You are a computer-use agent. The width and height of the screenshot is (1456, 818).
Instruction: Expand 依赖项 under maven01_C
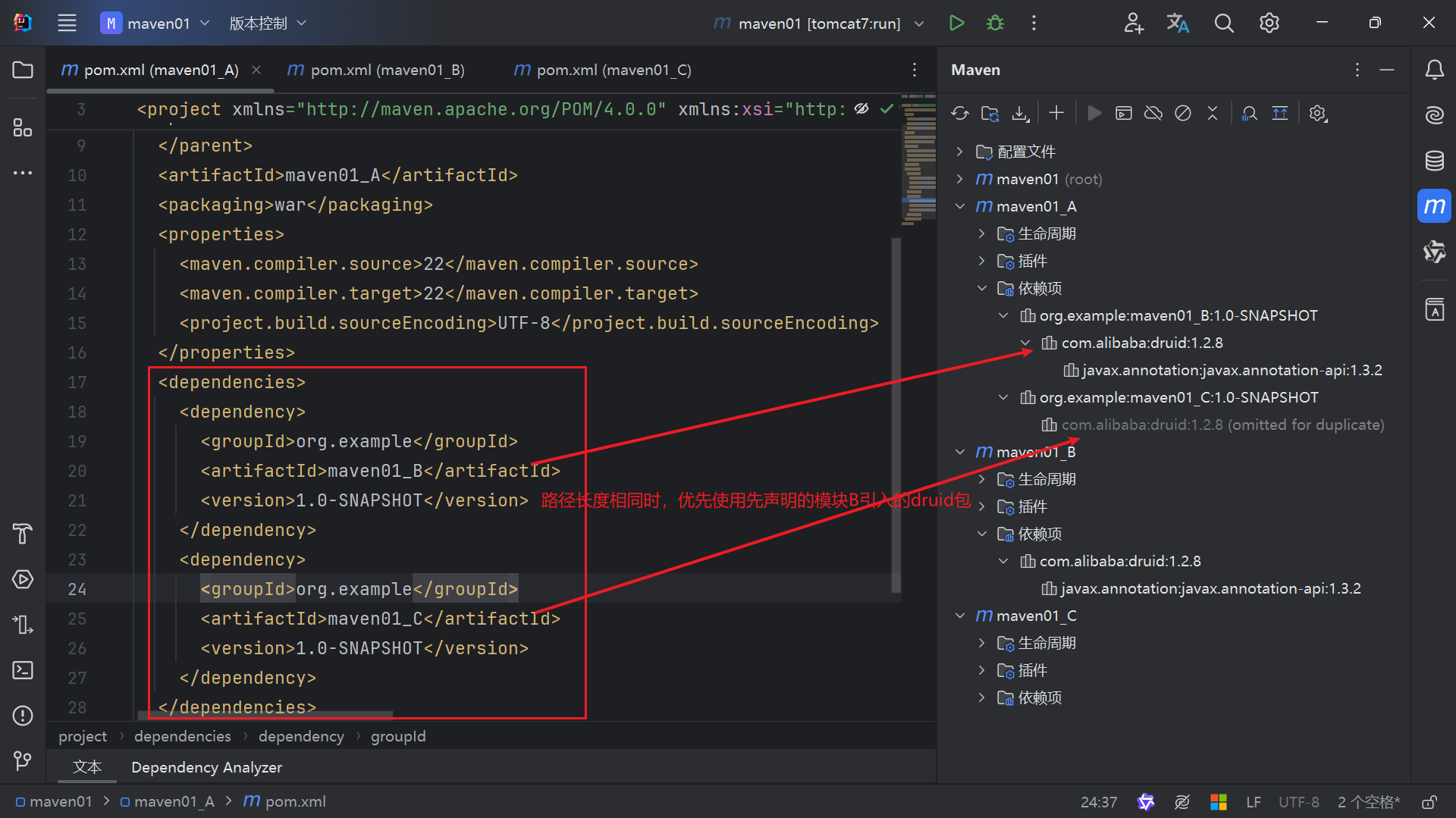pos(981,697)
